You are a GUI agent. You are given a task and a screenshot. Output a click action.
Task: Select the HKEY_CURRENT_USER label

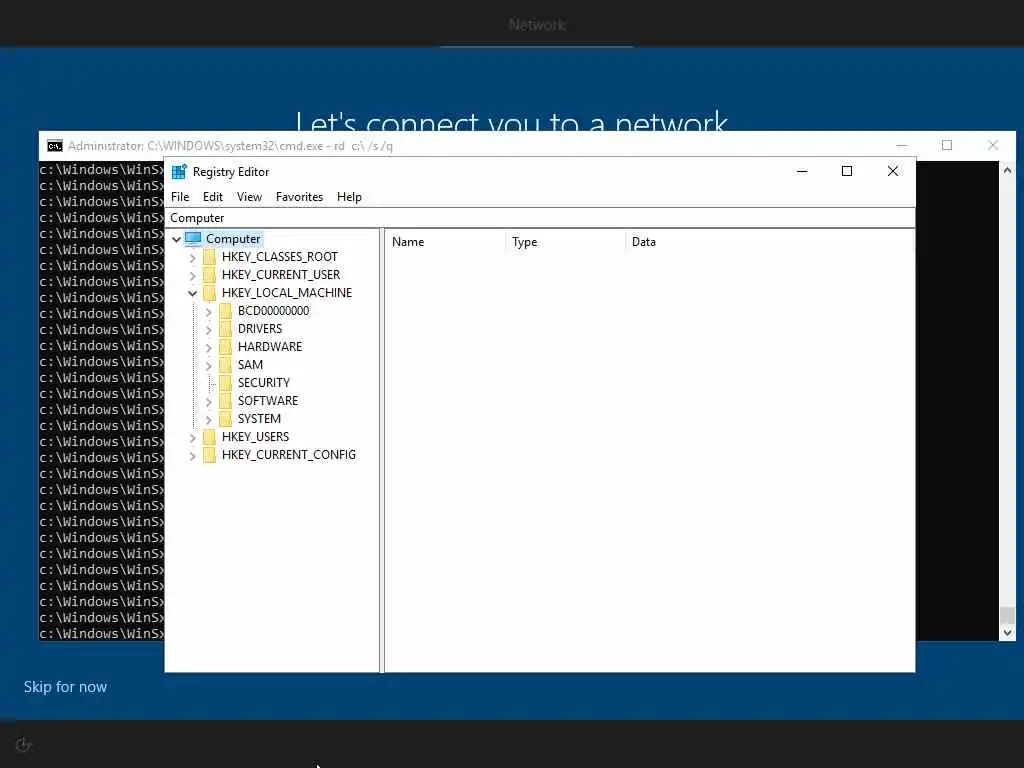coord(281,275)
